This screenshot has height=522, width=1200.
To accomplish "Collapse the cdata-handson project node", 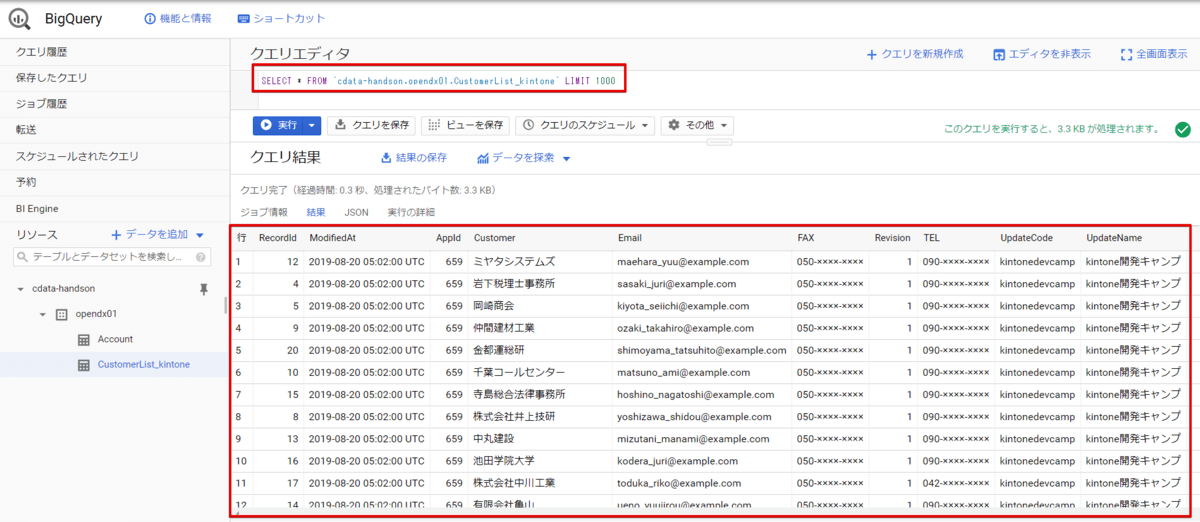I will [x=20, y=289].
